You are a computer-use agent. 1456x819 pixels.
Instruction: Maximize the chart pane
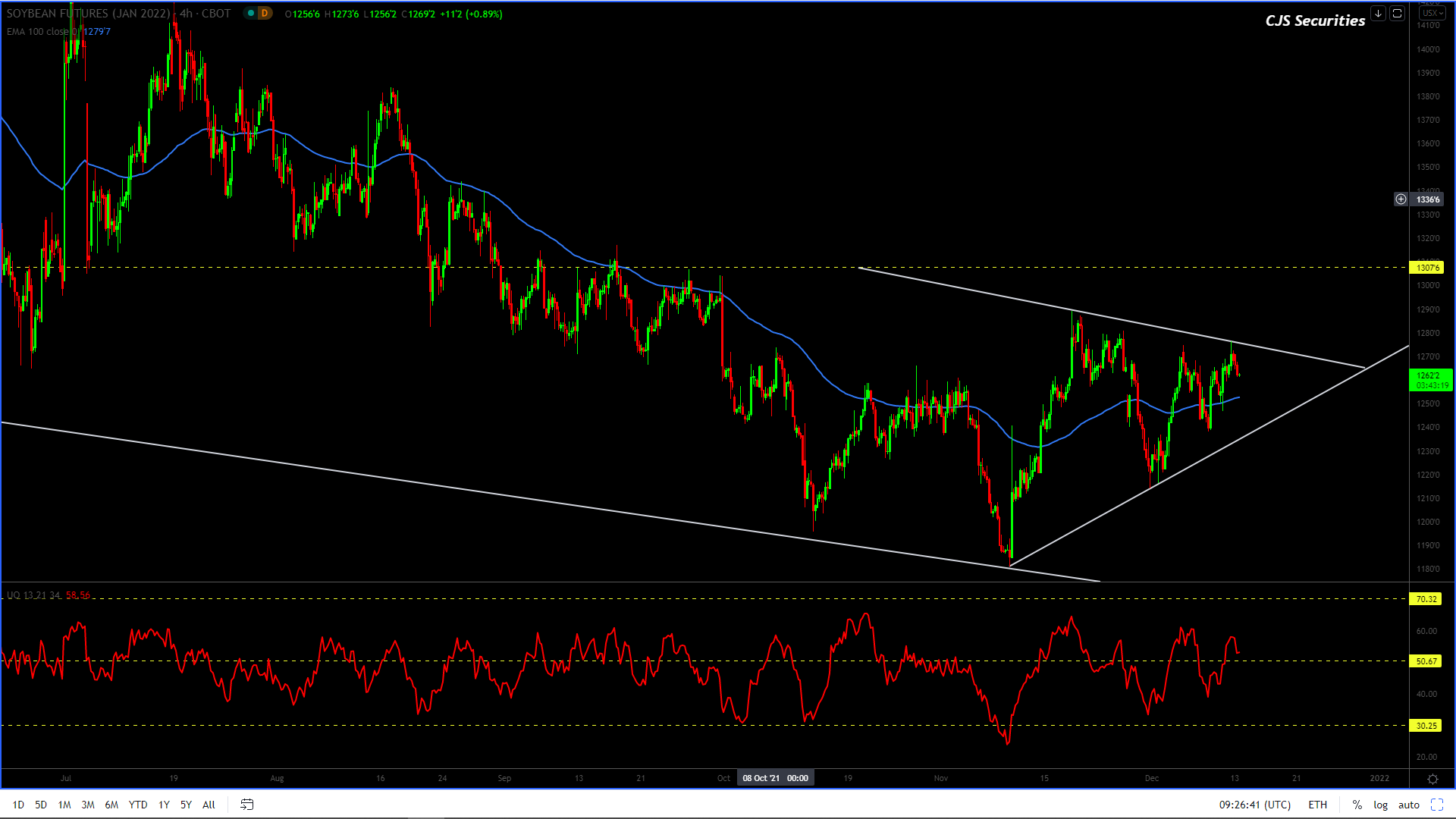(x=1397, y=14)
